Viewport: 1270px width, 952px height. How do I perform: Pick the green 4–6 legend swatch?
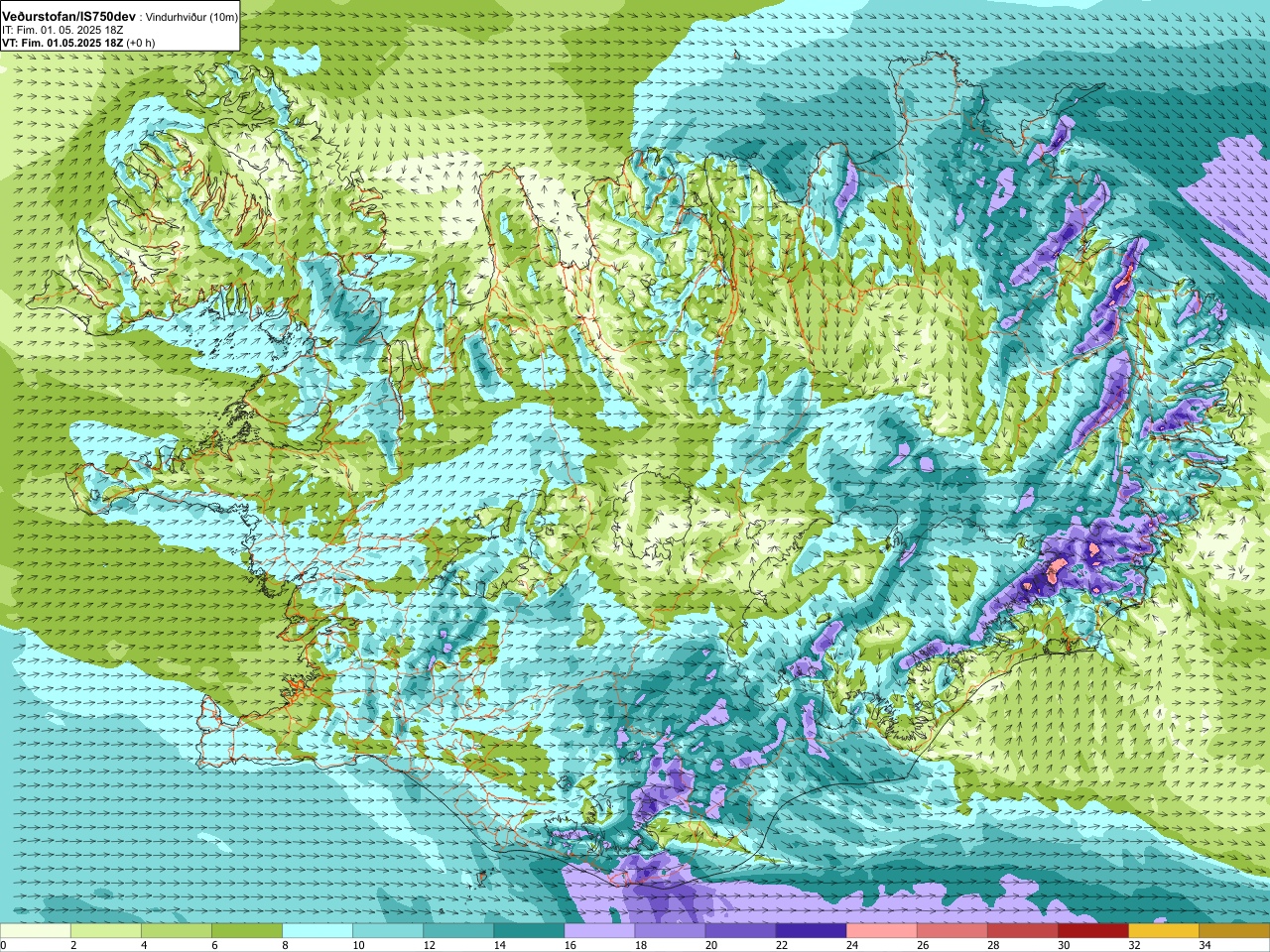pos(177,931)
